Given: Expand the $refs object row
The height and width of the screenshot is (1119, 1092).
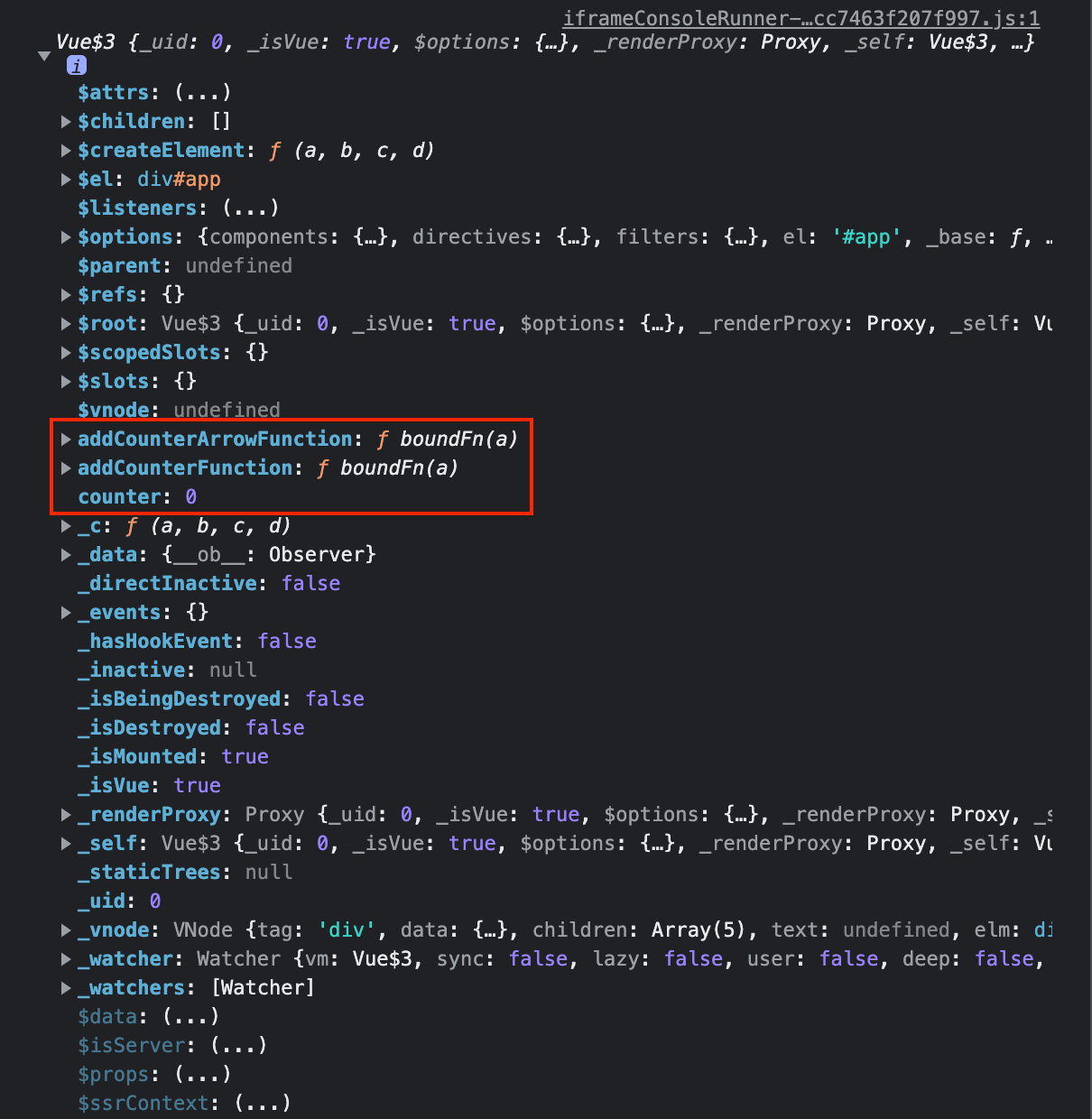Looking at the screenshot, I should point(66,294).
